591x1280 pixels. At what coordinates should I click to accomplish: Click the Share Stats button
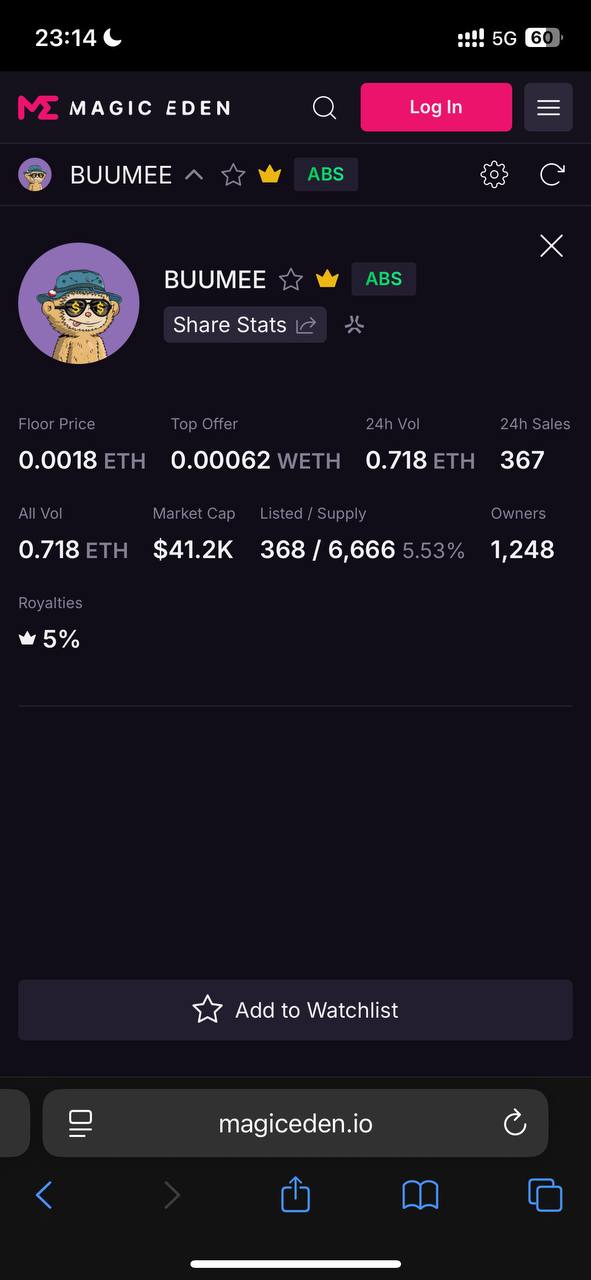(245, 325)
